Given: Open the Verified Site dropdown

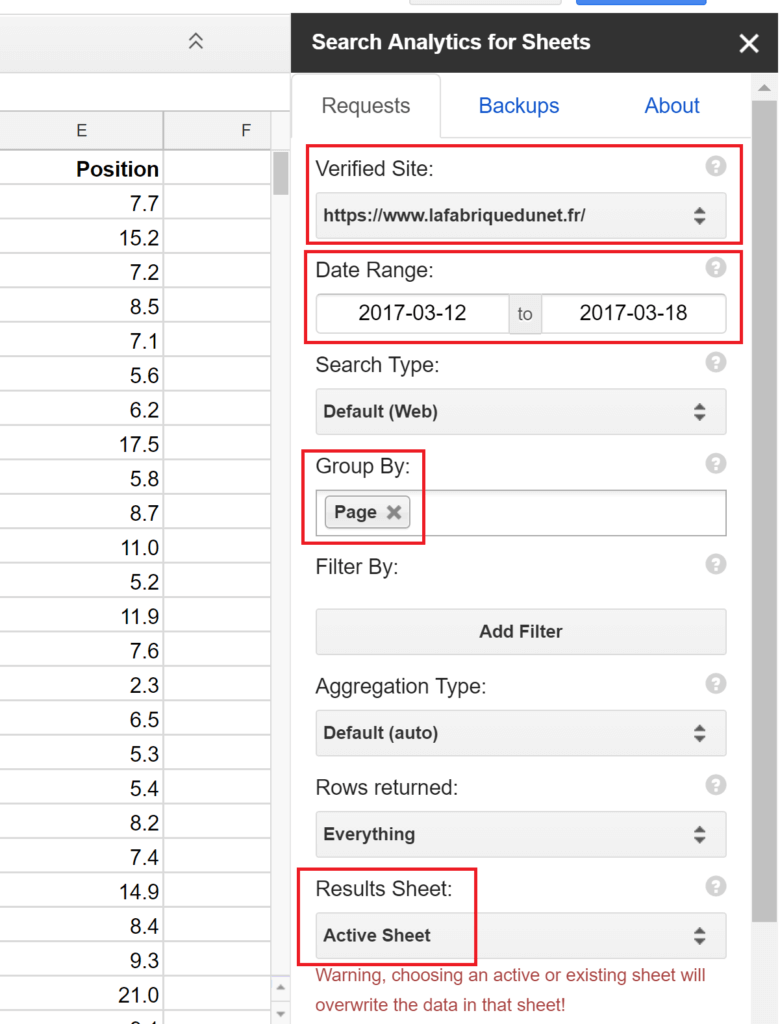Looking at the screenshot, I should coord(520,215).
